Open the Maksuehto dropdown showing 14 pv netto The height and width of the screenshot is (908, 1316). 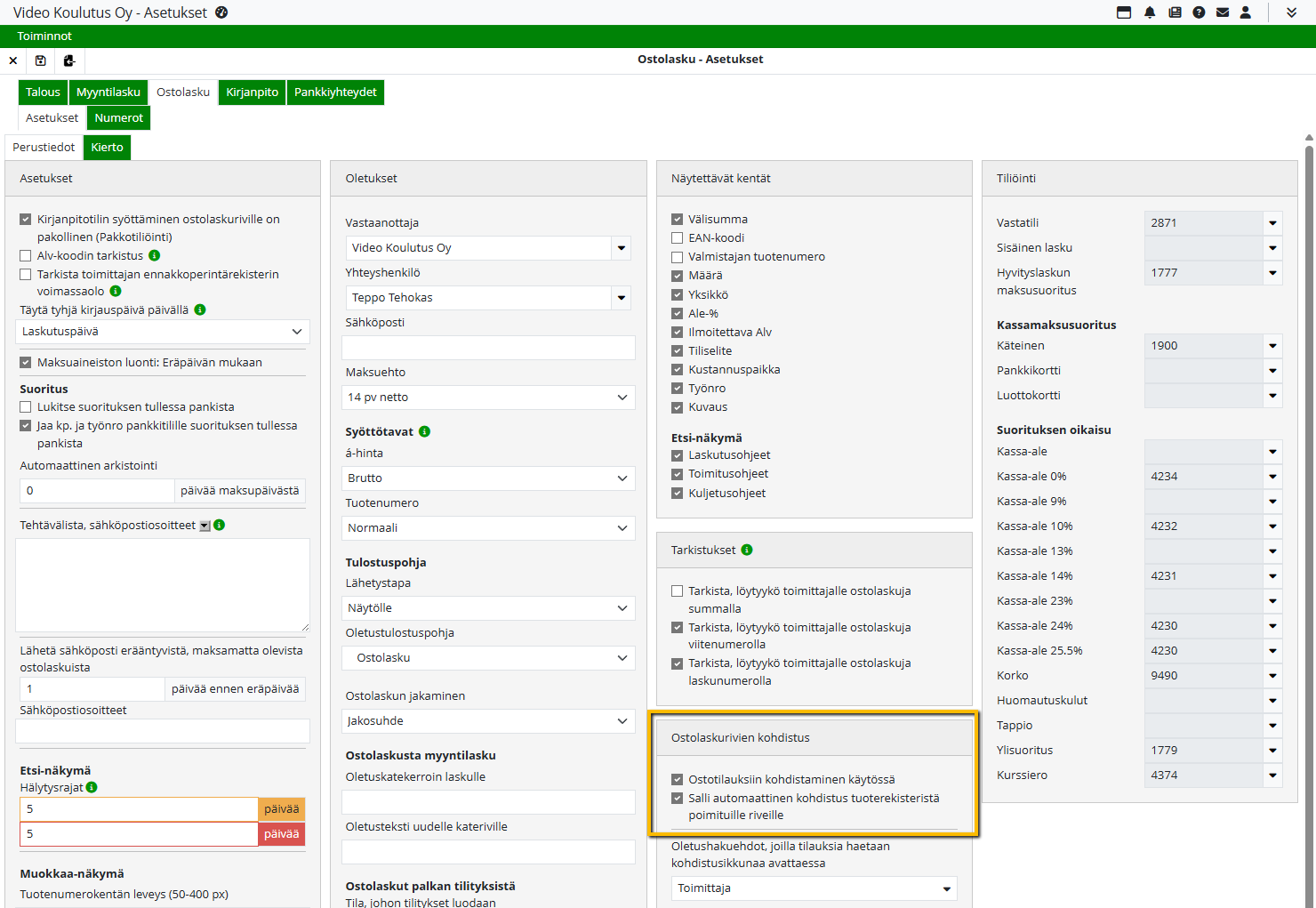(x=488, y=398)
